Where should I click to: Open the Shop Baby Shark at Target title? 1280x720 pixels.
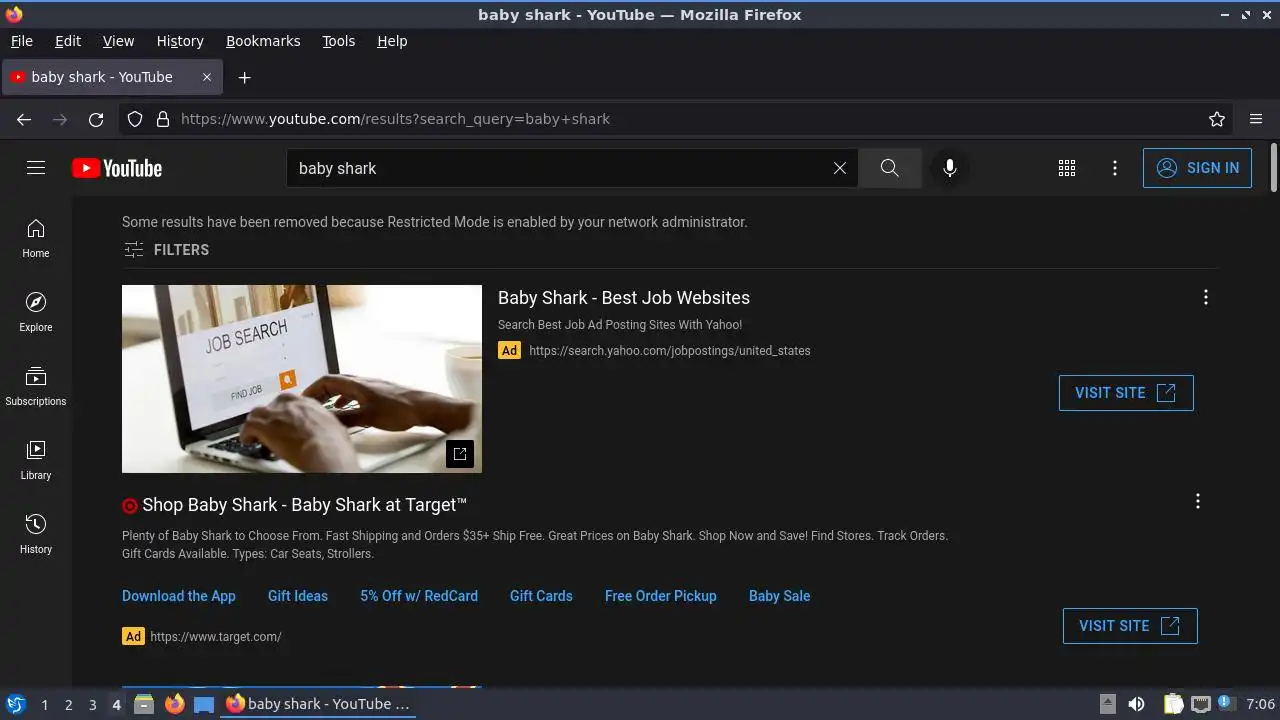pos(305,505)
